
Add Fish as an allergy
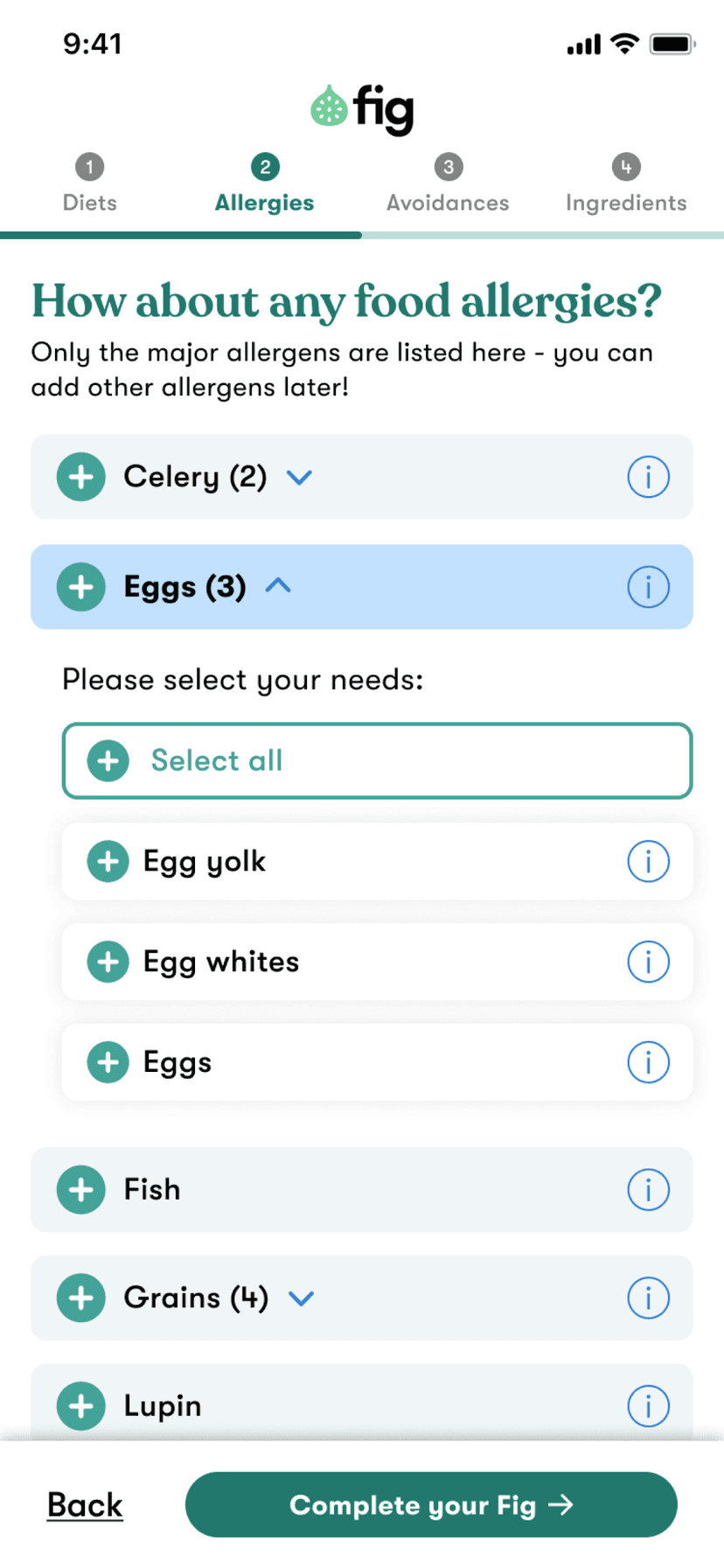pos(80,1189)
